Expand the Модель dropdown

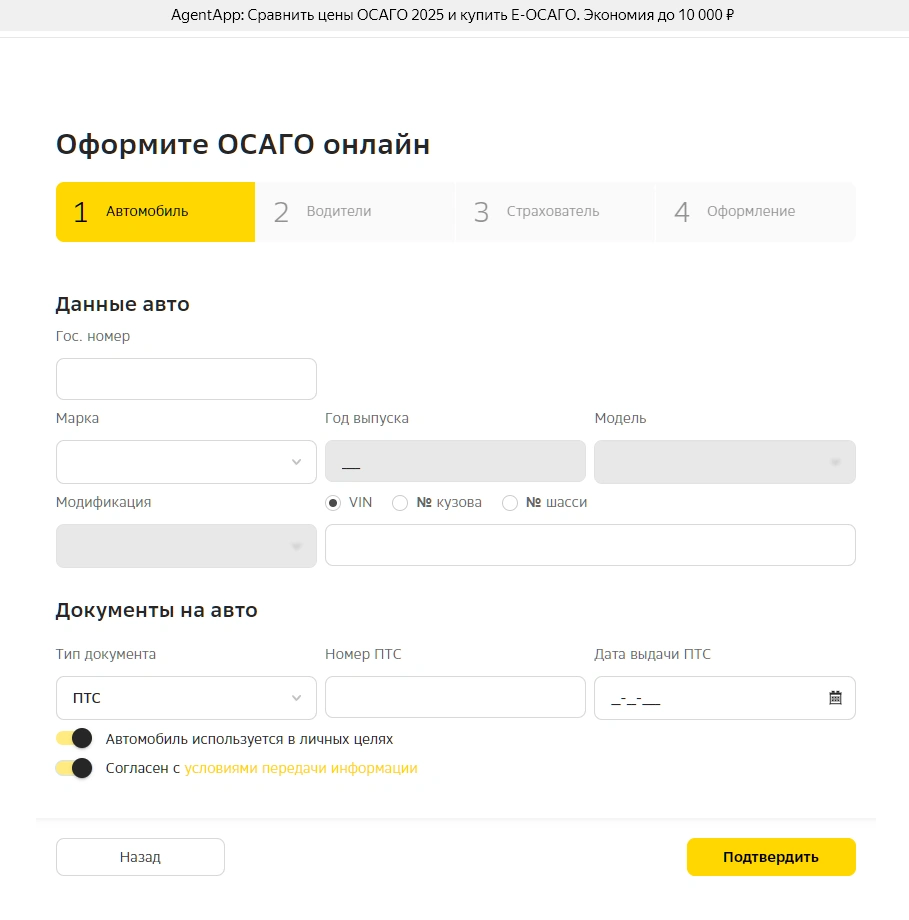tap(724, 462)
